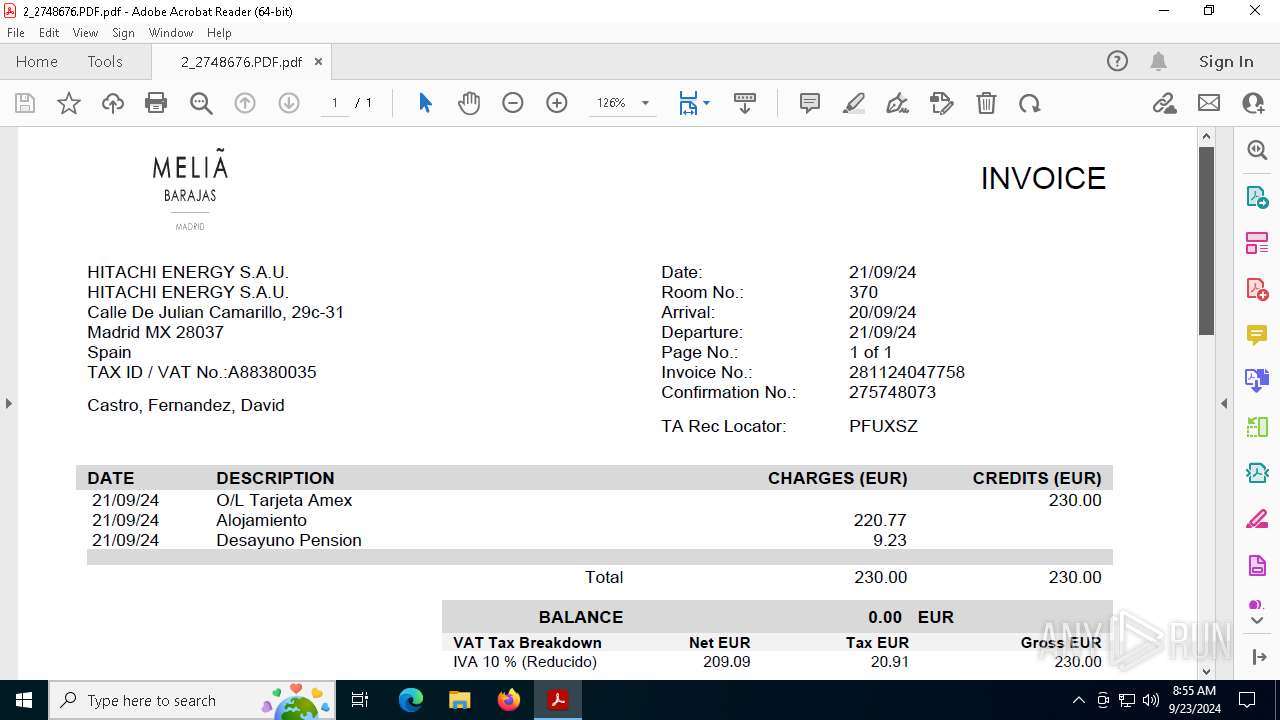Click the scrolling mode read icon

[745, 103]
